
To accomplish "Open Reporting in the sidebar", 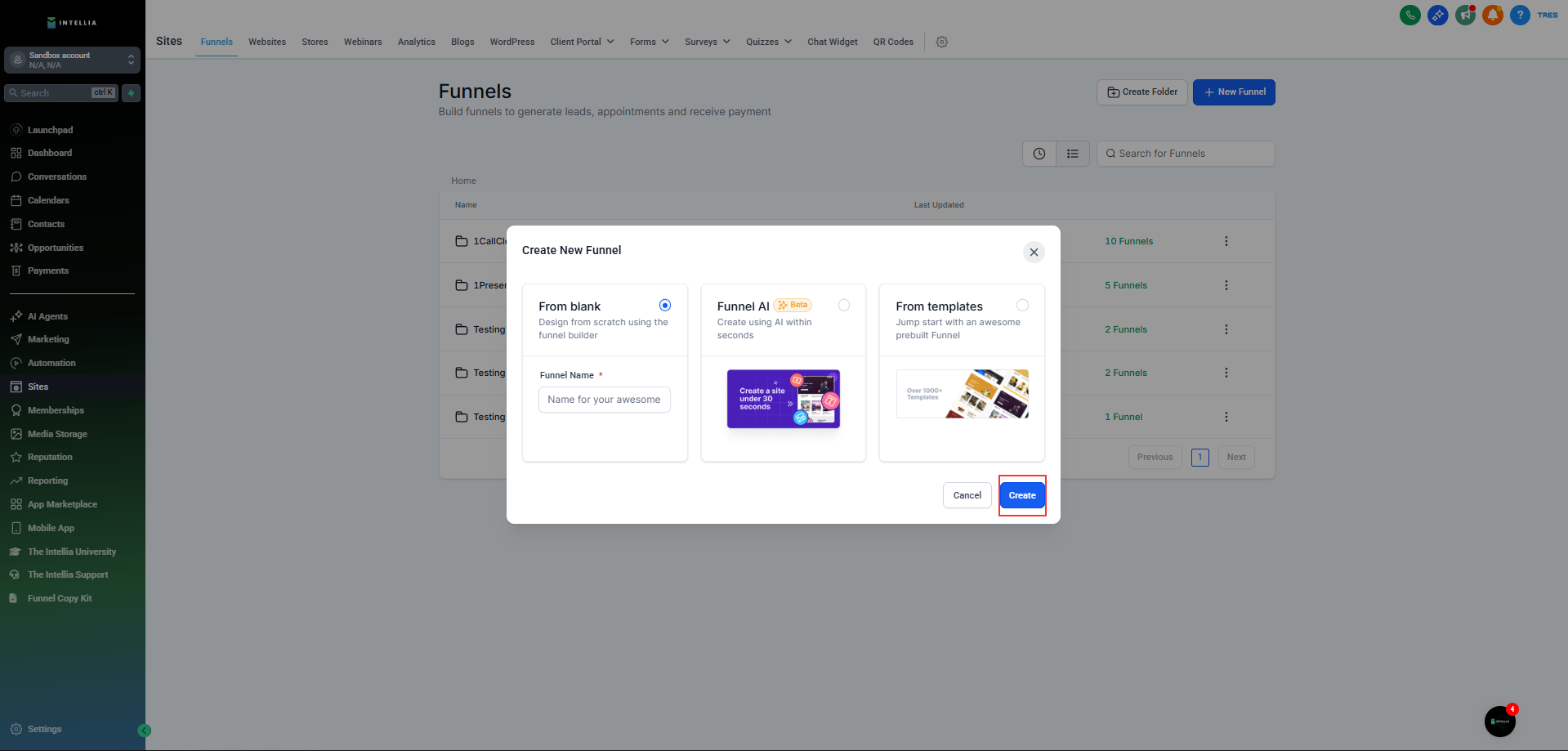I will click(47, 481).
